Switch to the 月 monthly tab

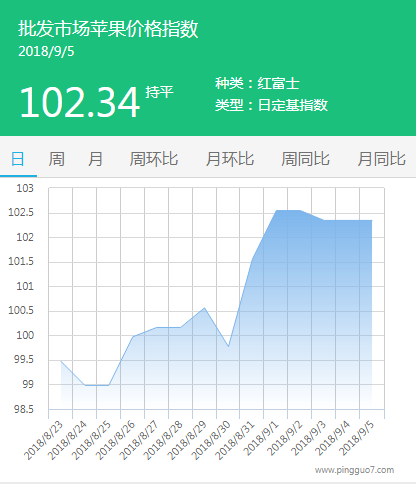pos(95,159)
